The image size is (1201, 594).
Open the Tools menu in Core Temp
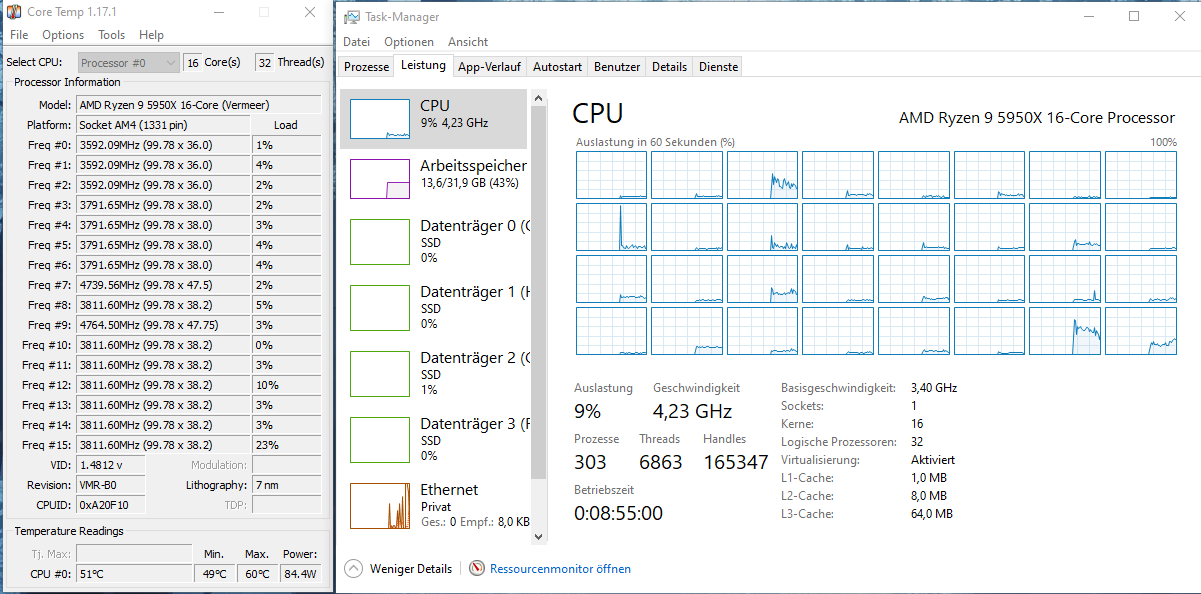112,34
